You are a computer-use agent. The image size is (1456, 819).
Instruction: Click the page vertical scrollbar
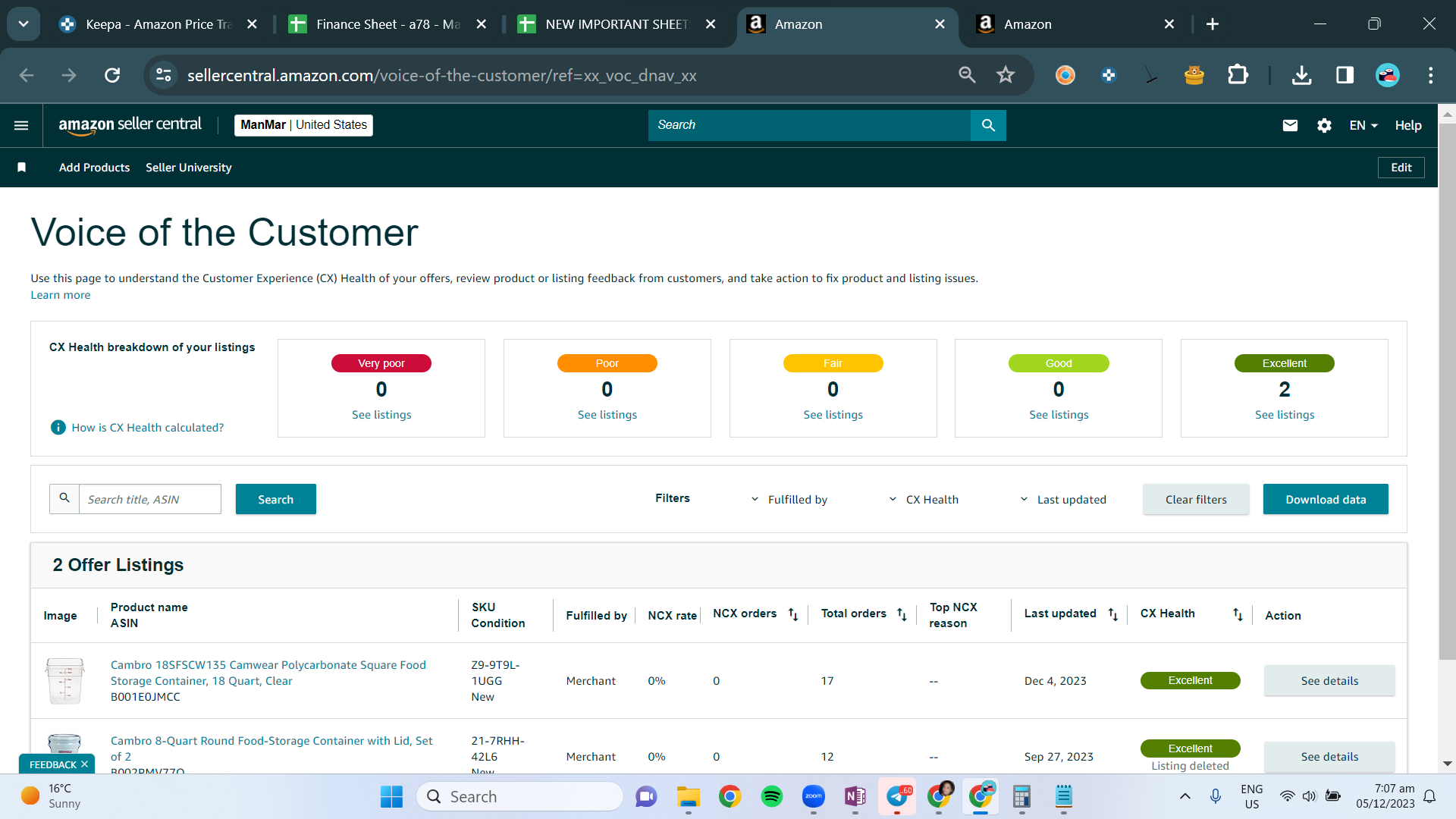pos(1447,391)
